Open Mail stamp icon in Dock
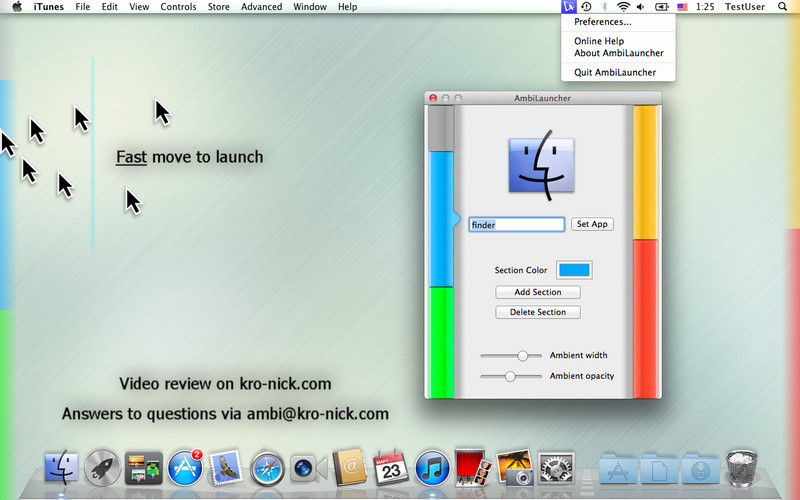 (226, 467)
